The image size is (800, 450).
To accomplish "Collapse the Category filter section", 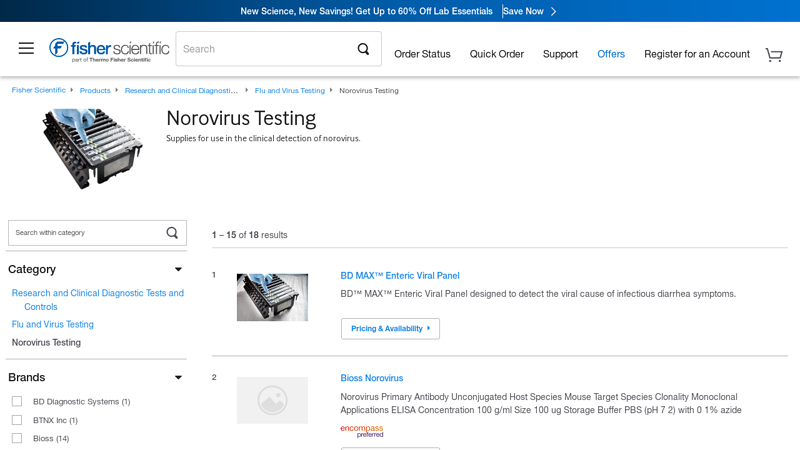I will tap(178, 269).
